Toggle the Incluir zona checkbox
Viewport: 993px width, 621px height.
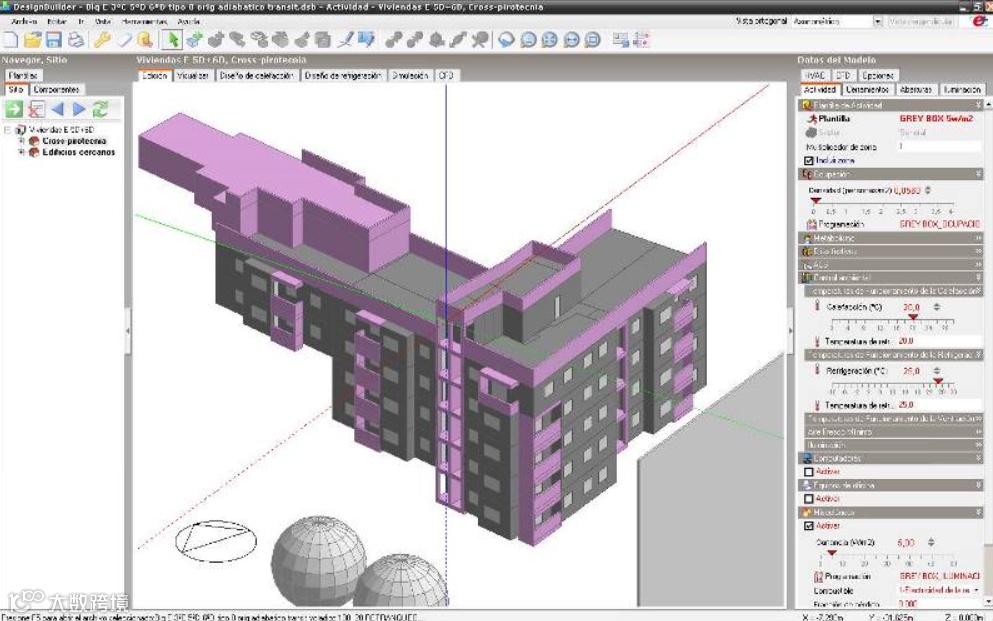coord(809,161)
